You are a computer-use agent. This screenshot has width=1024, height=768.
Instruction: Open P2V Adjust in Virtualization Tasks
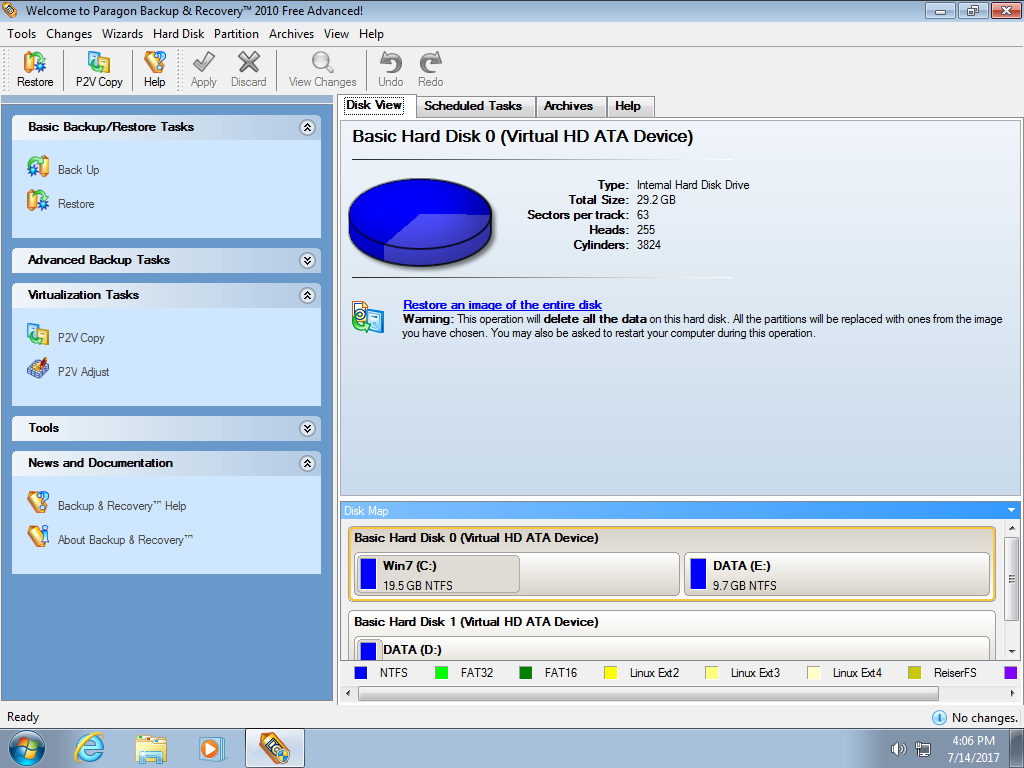83,372
